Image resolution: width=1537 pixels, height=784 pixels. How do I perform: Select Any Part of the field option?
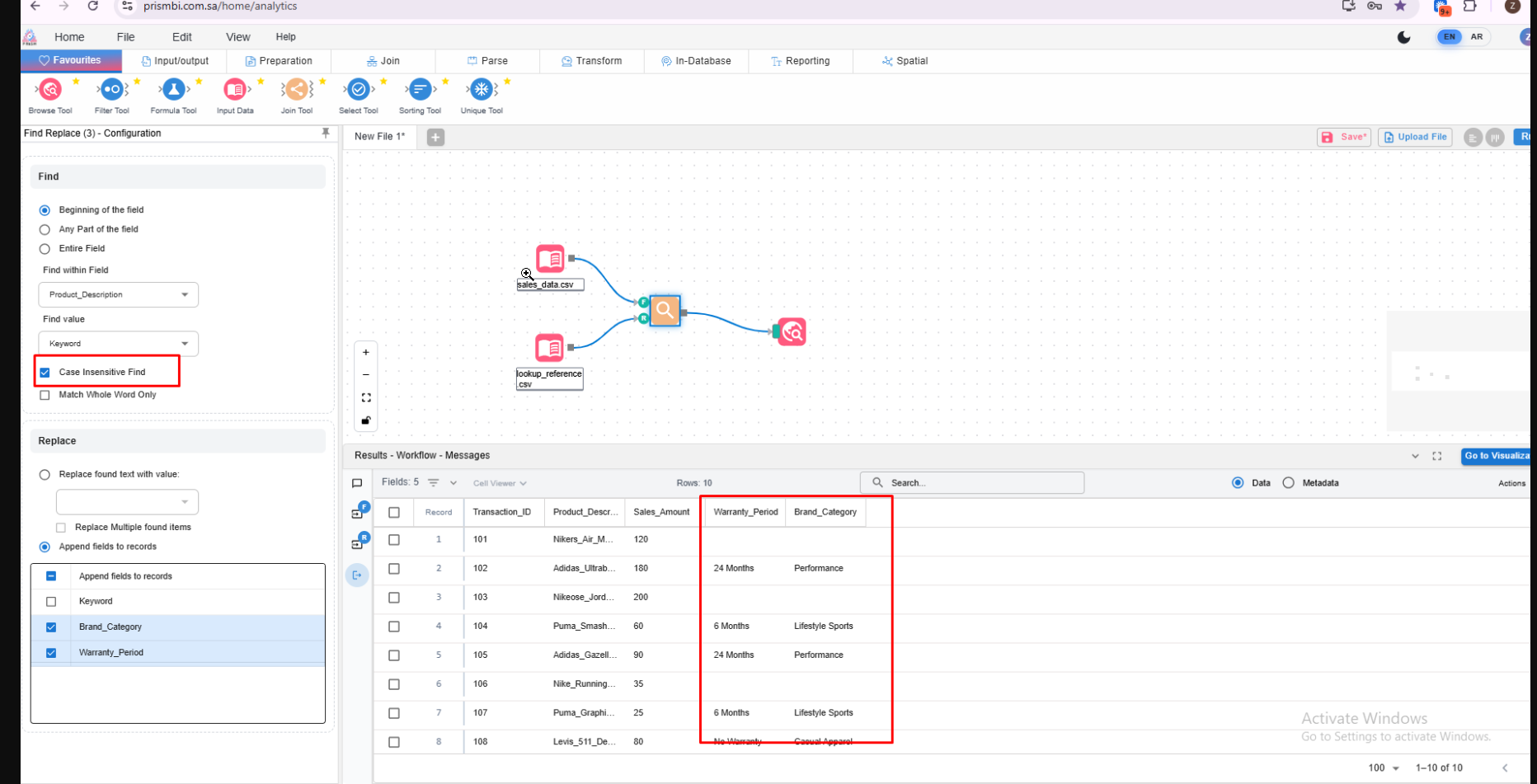(x=45, y=230)
